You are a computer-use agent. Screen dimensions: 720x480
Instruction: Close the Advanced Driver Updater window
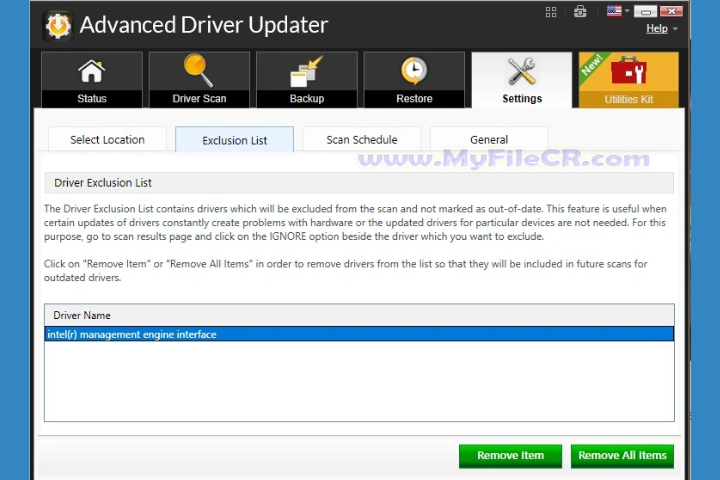[x=671, y=11]
